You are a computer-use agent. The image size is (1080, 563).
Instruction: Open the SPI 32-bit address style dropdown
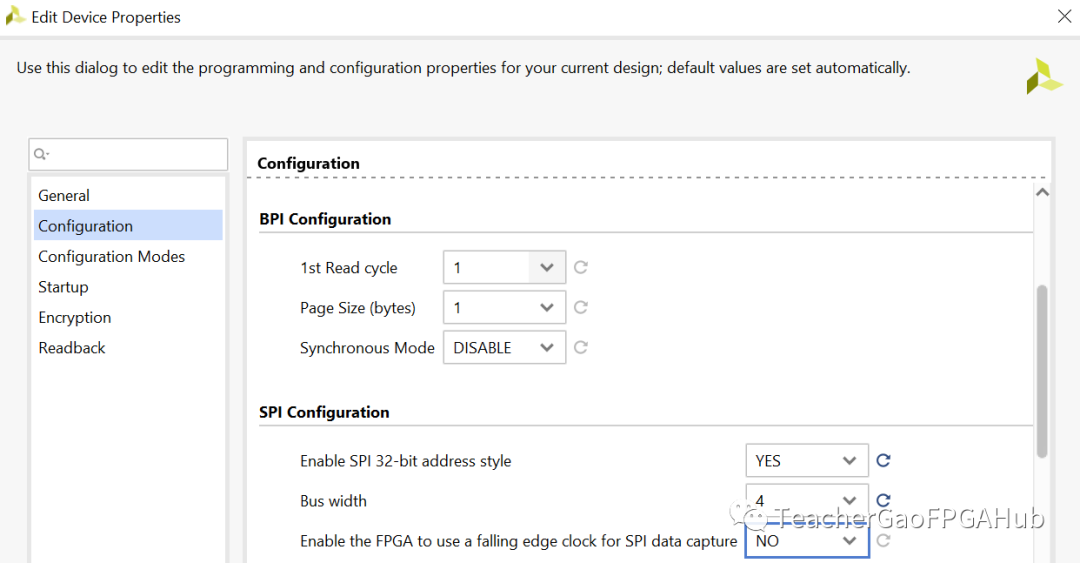(x=849, y=461)
